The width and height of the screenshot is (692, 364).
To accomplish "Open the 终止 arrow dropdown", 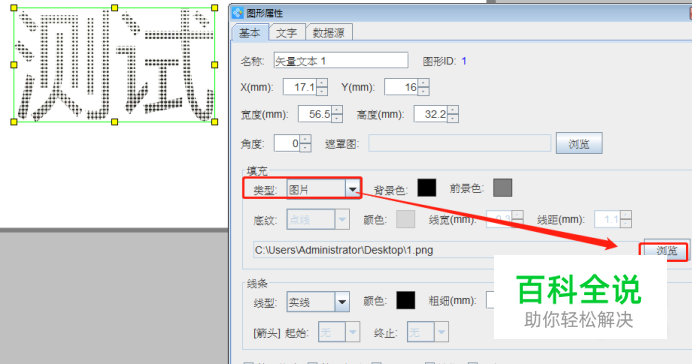I will click(x=428, y=332).
